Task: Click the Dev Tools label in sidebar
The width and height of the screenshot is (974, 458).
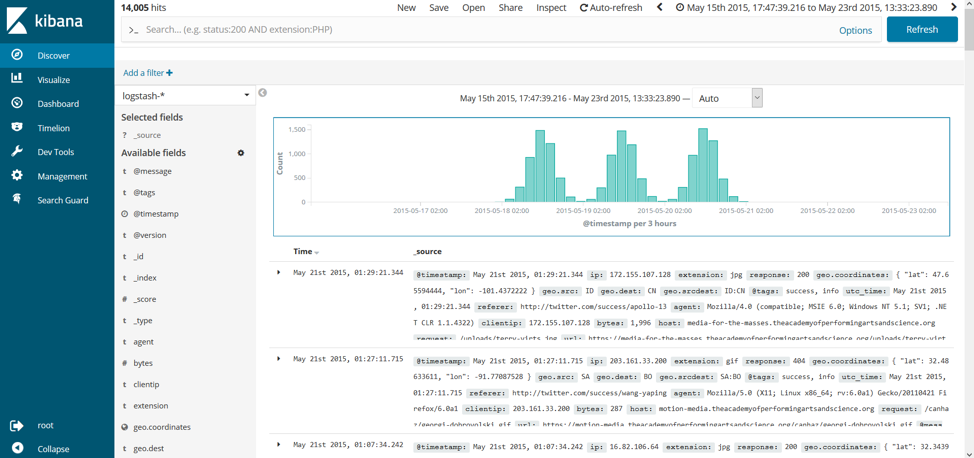Action: coord(55,152)
